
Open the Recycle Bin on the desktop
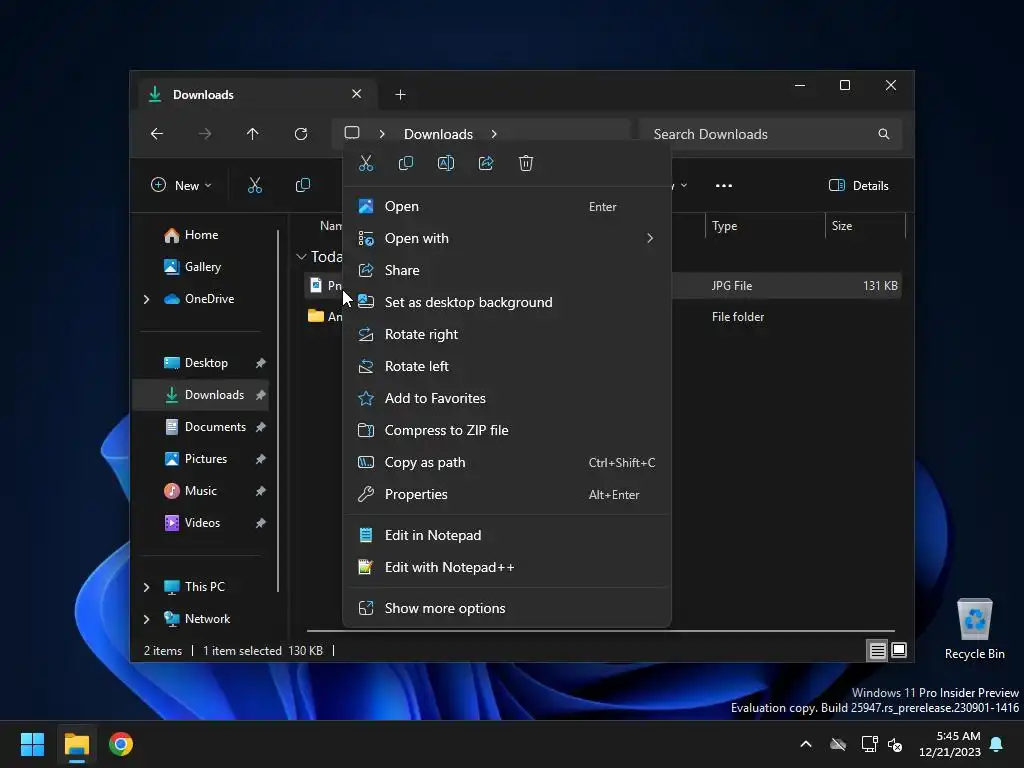click(974, 629)
